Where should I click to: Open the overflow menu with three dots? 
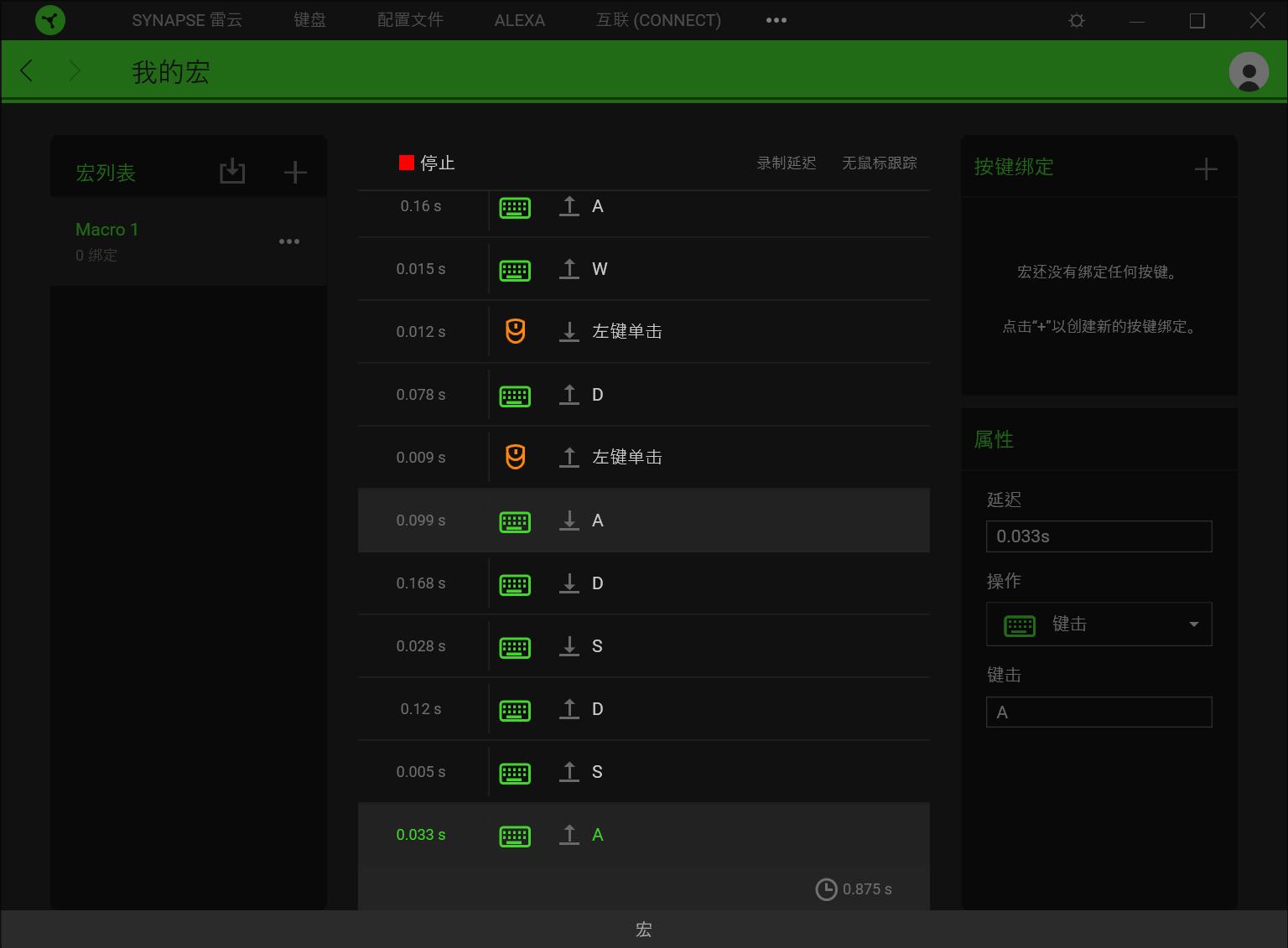pyautogui.click(x=775, y=20)
